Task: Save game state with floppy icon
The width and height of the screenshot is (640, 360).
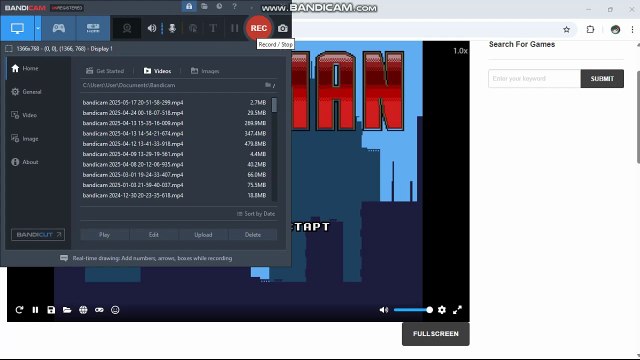Action: pyautogui.click(x=51, y=310)
